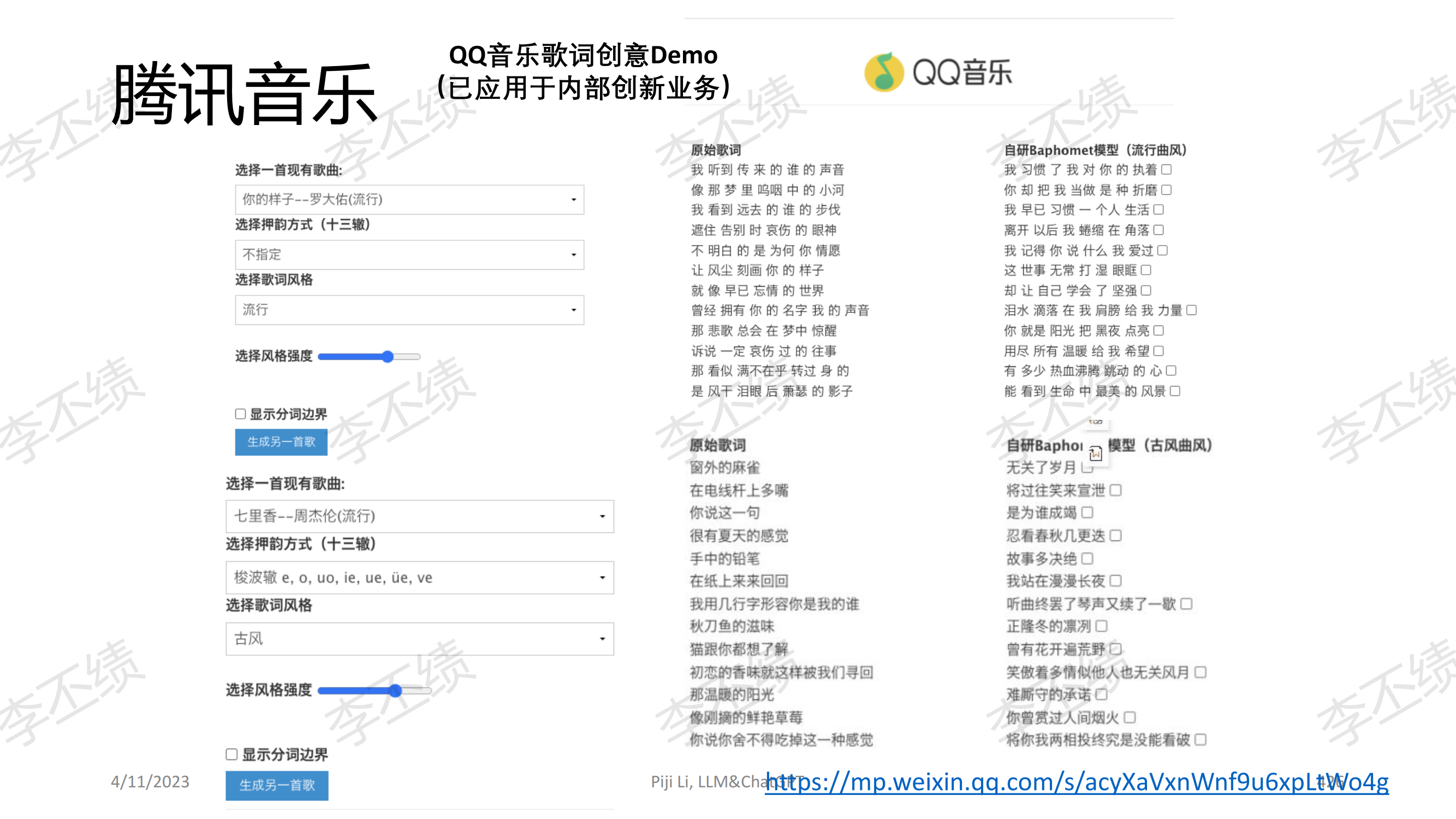The image size is (1456, 819).
Task: Check the box after 有 多少 热血沸腾 跳动 的 心
Action: [1170, 371]
